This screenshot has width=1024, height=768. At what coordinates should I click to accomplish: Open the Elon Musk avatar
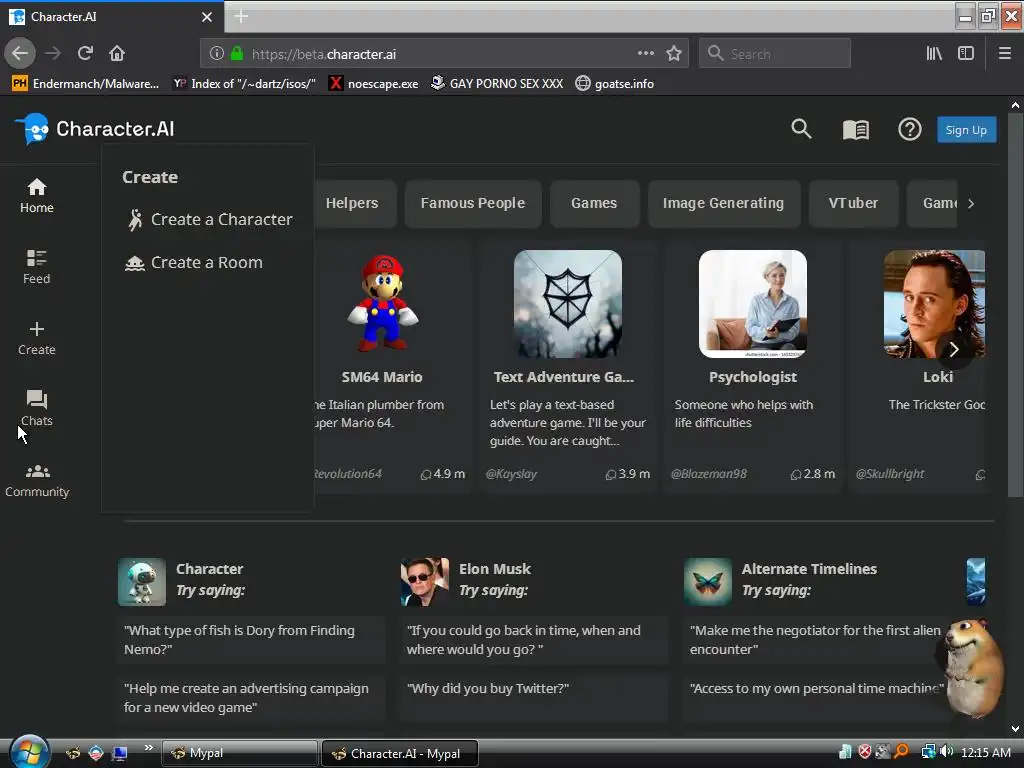coord(424,581)
